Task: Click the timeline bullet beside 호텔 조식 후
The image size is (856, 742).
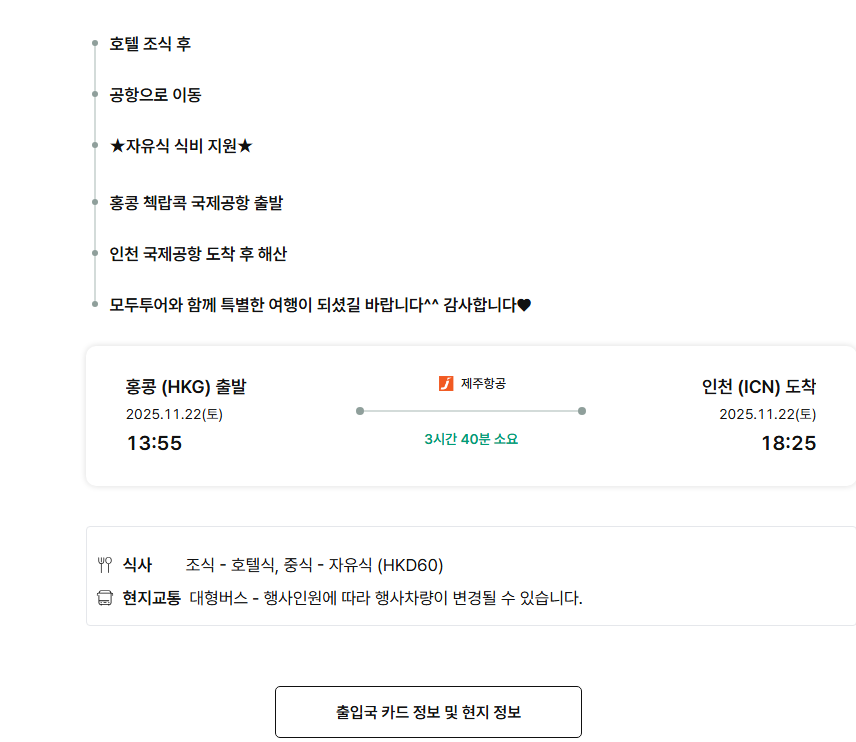Action: (94, 44)
